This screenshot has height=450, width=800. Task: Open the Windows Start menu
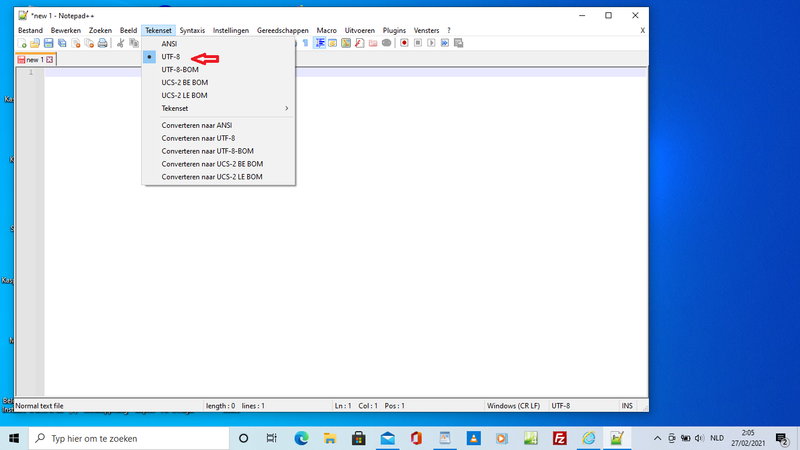tap(14, 438)
